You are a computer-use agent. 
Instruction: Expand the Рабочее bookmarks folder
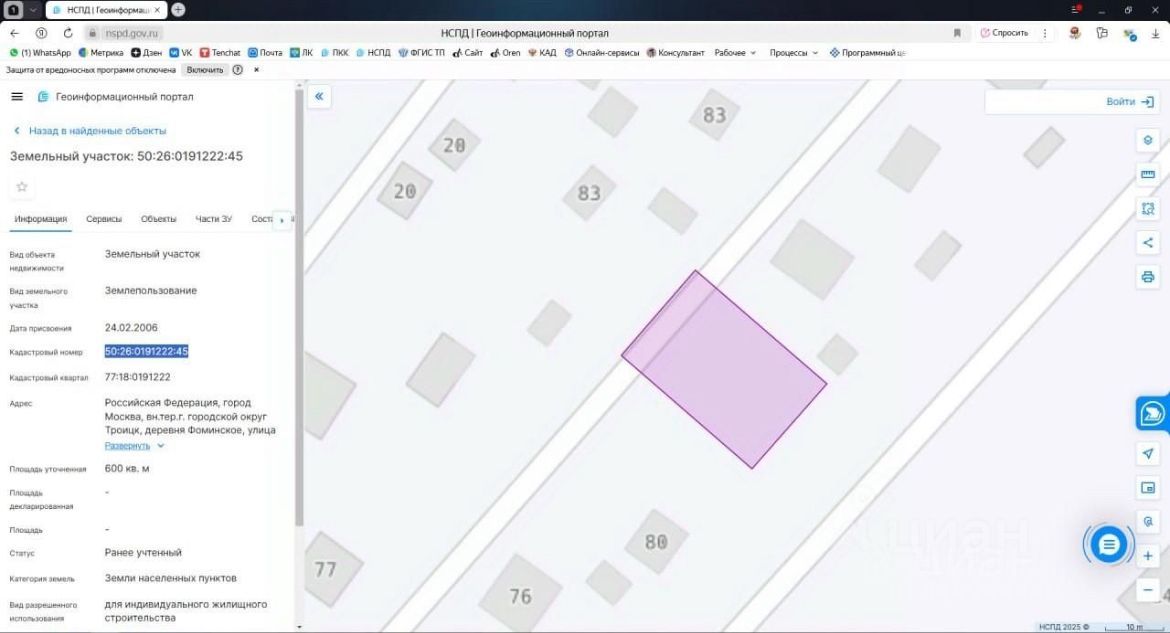(x=735, y=53)
